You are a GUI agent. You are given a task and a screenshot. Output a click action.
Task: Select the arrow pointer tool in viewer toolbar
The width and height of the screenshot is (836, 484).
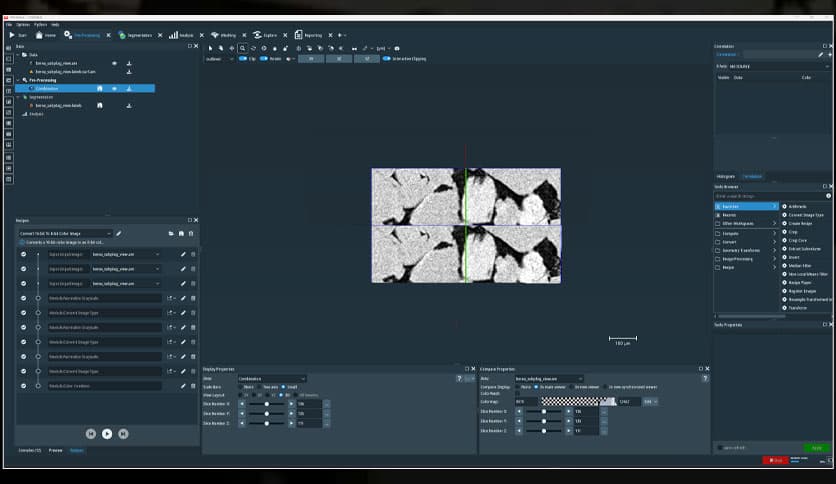click(210, 48)
